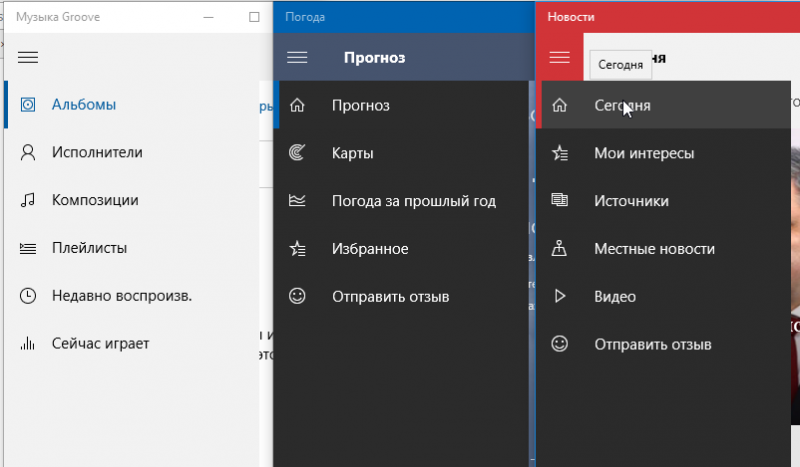Click the Прогноз heading in Weather header
This screenshot has height=467, width=800.
(374, 58)
